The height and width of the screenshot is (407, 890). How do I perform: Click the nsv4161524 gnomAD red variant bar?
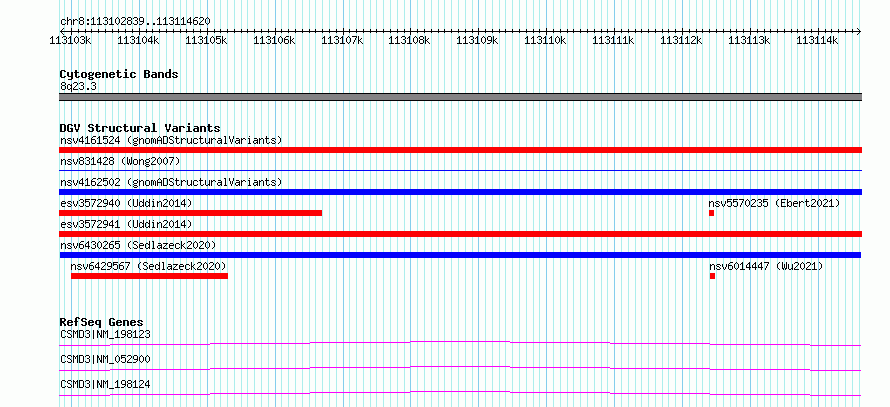click(460, 150)
